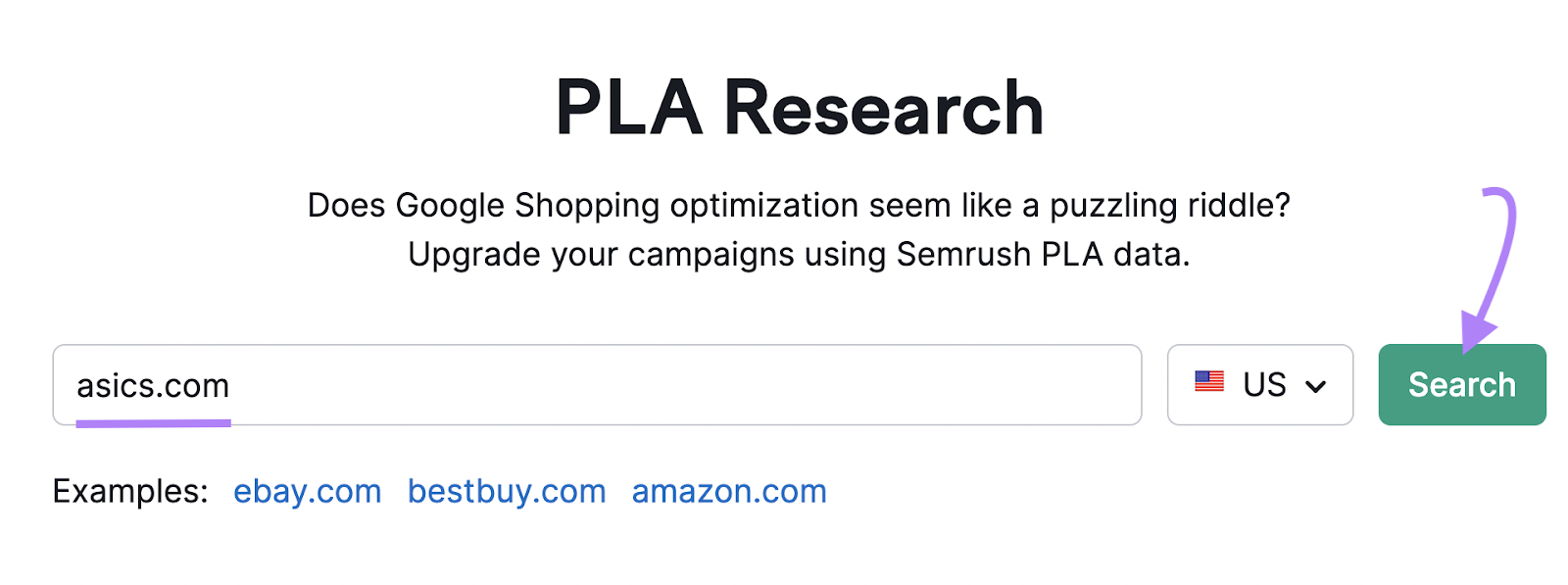Click the purple underline below asics.com
The height and width of the screenshot is (585, 1568).
coord(154,421)
